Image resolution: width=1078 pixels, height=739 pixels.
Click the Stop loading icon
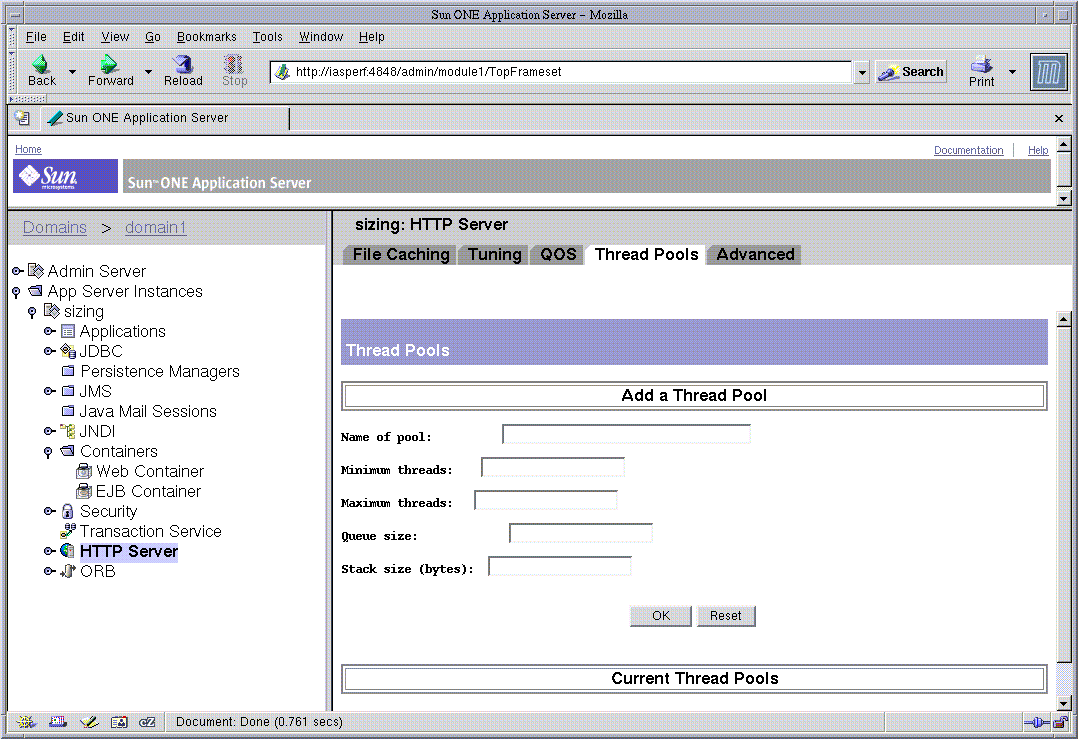tap(234, 64)
